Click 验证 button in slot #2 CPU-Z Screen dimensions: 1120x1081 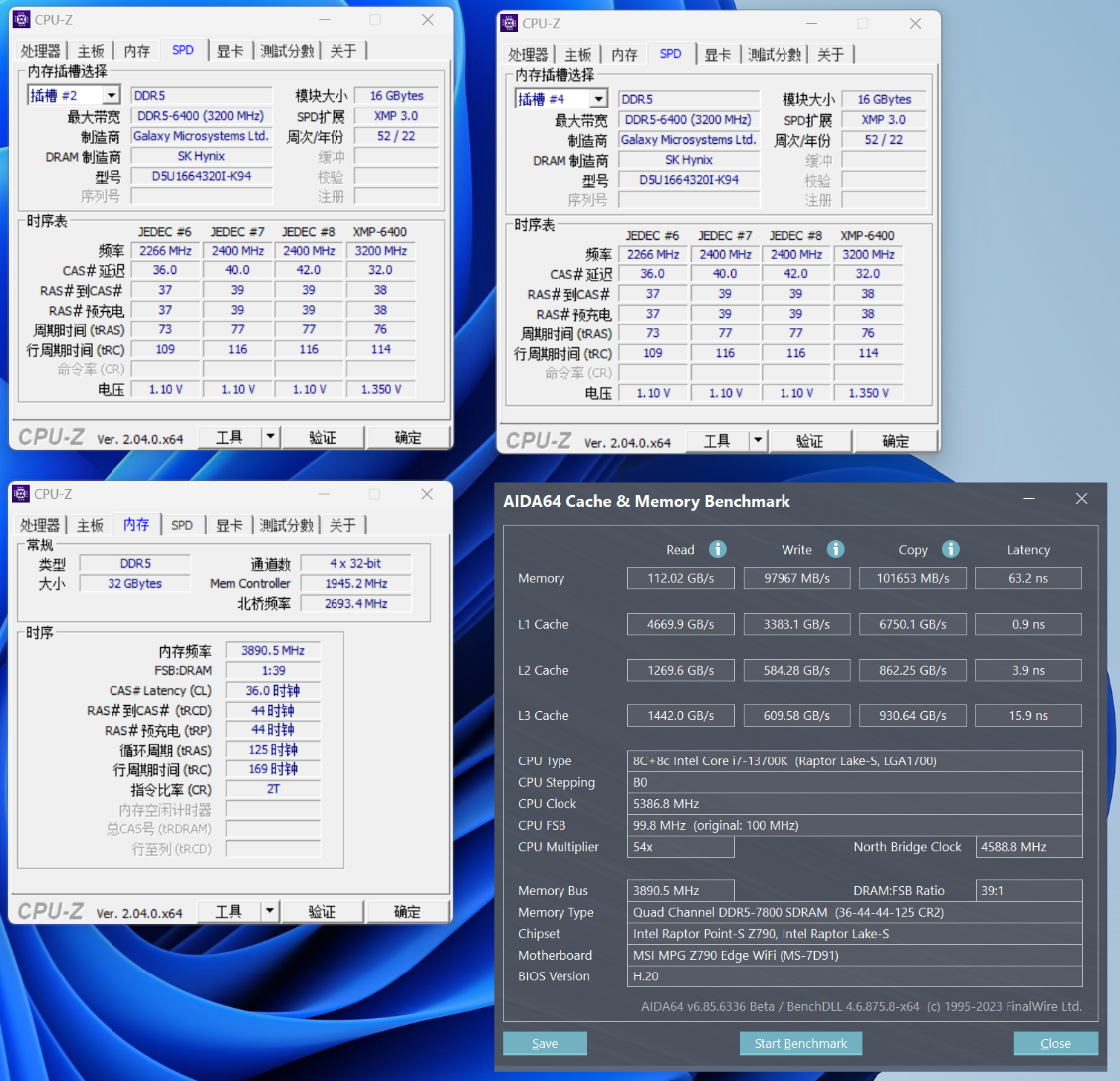click(323, 437)
